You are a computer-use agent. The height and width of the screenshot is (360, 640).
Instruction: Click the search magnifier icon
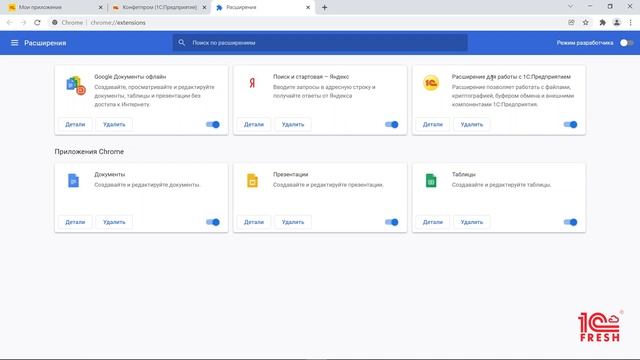point(182,42)
